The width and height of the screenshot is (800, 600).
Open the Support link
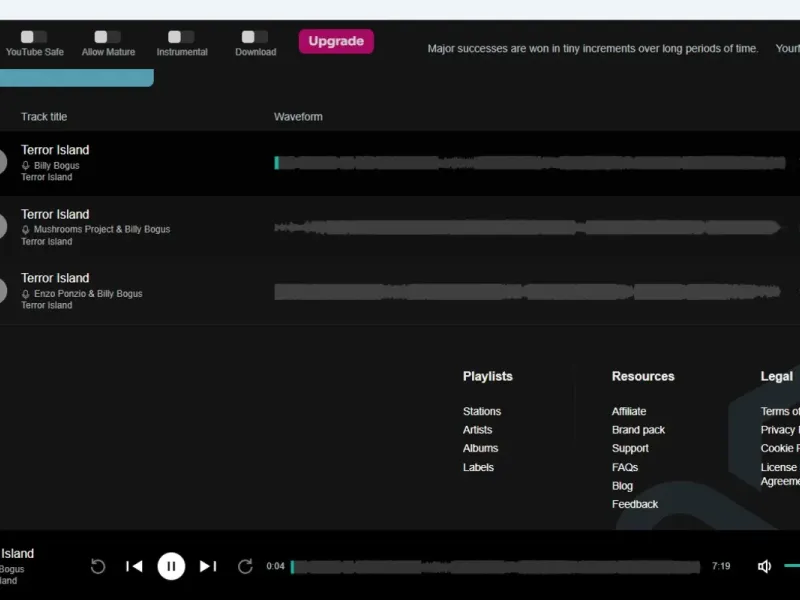coord(630,448)
